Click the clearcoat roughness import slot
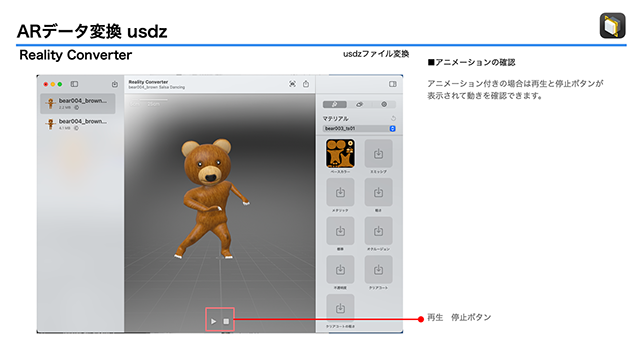This screenshot has width=640, height=360. [340, 308]
